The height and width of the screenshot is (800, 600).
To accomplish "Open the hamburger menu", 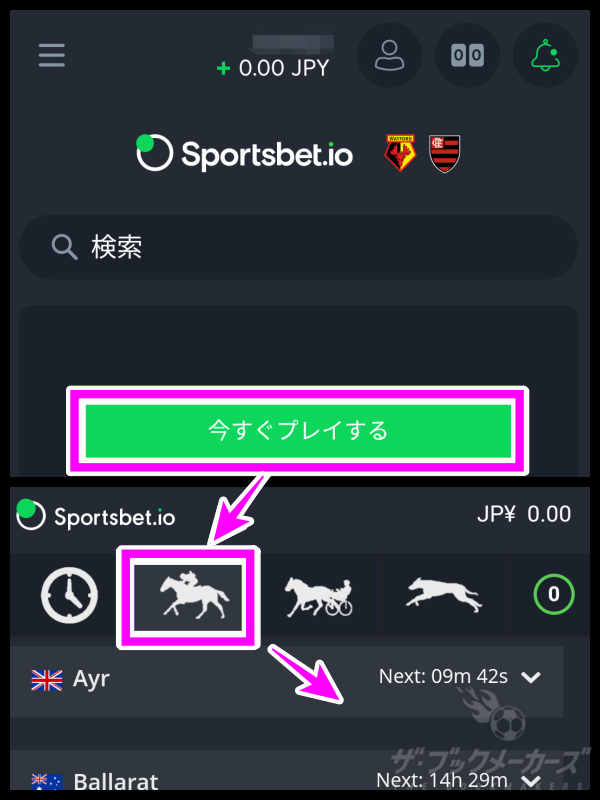I will [x=52, y=55].
